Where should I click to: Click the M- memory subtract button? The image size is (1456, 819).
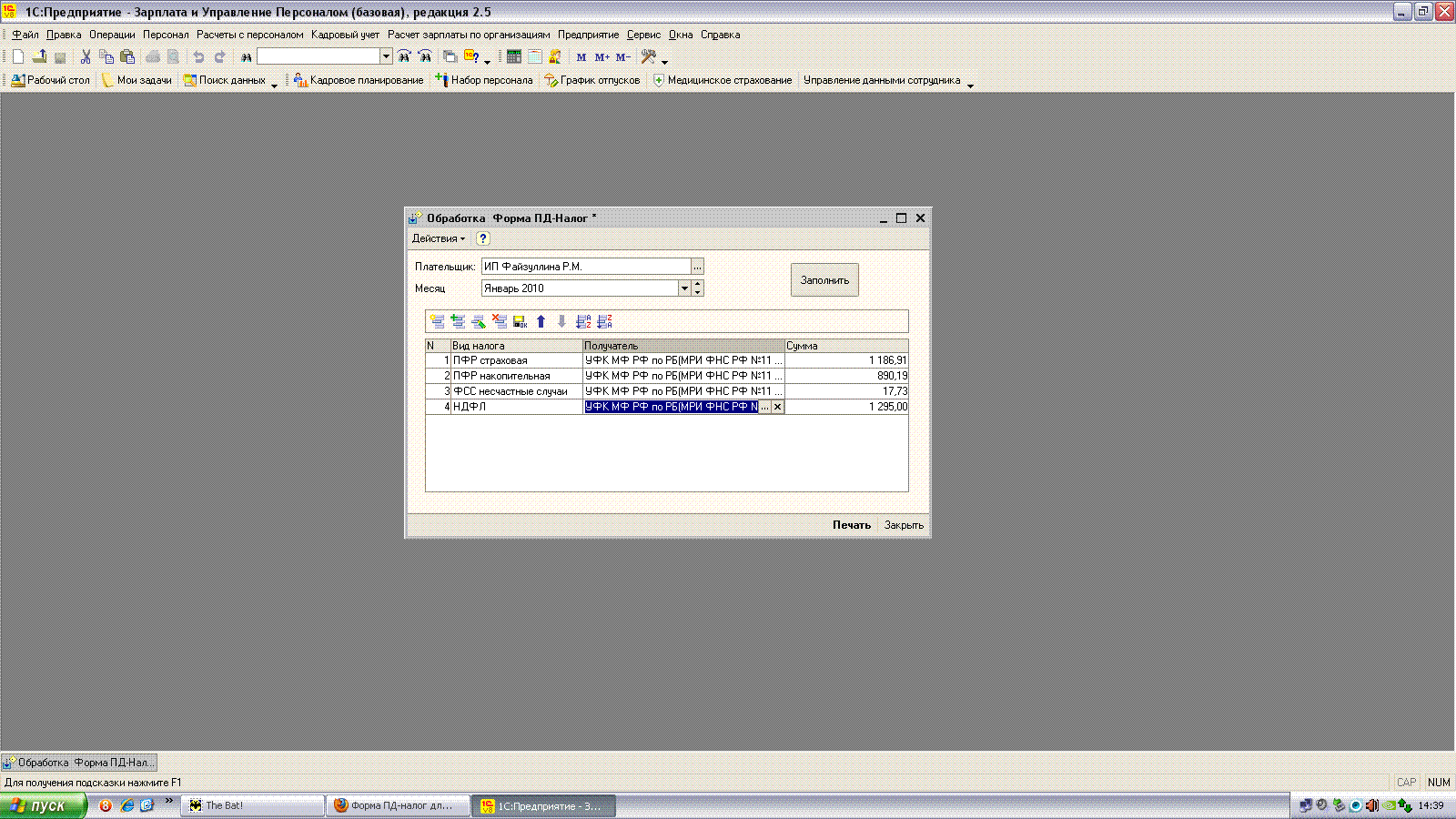(x=623, y=56)
